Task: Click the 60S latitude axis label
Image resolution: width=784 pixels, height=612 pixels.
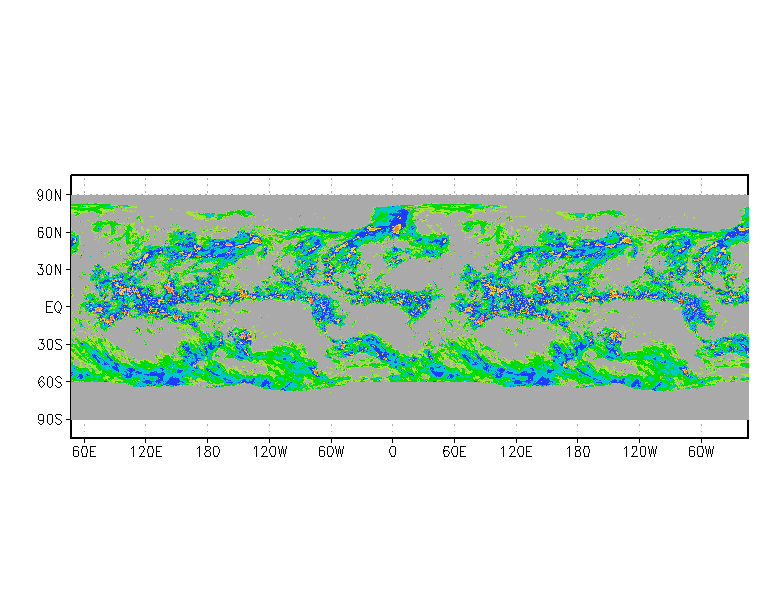Action: point(50,382)
